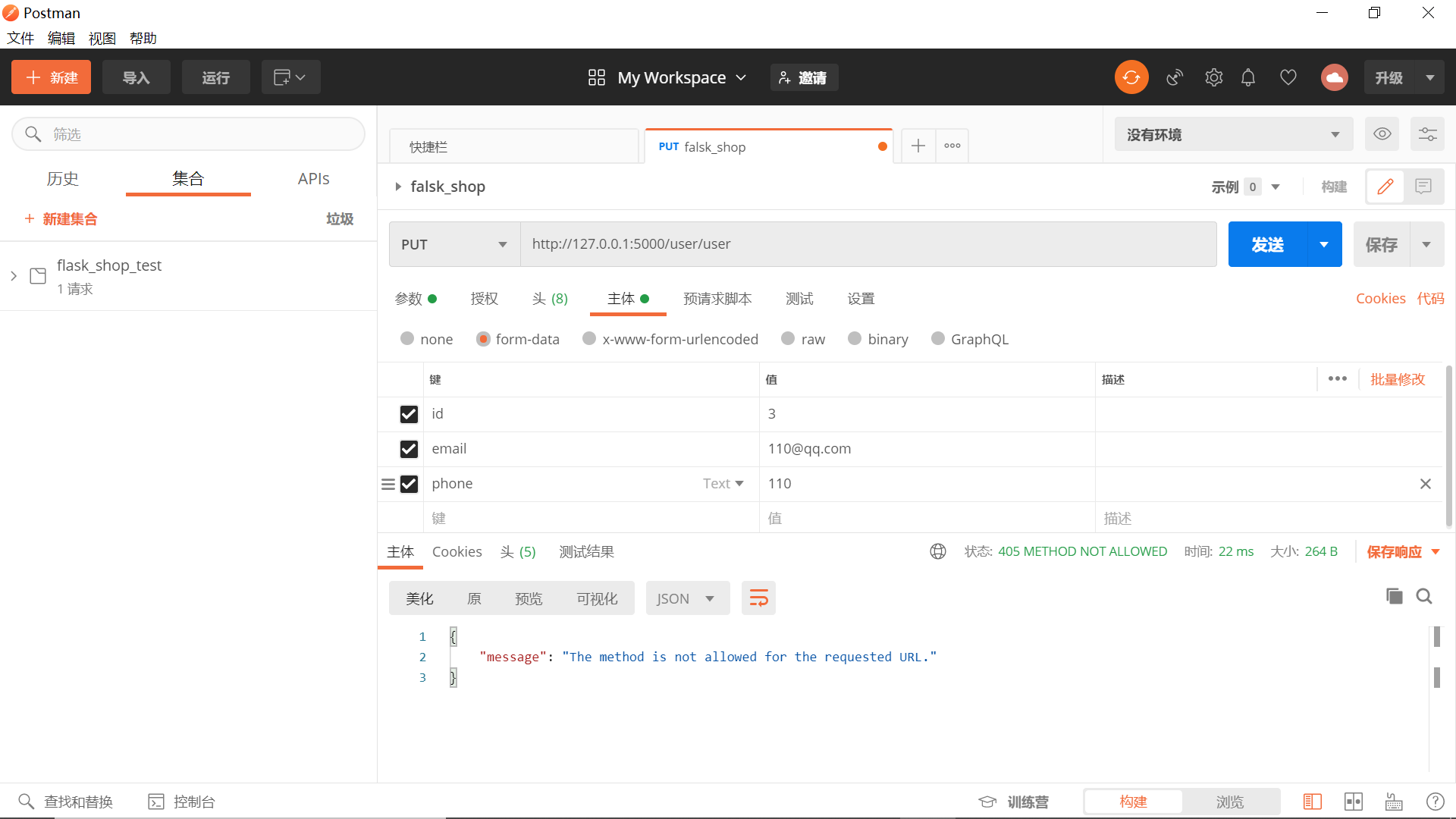Switch to the History tab

pyautogui.click(x=63, y=179)
